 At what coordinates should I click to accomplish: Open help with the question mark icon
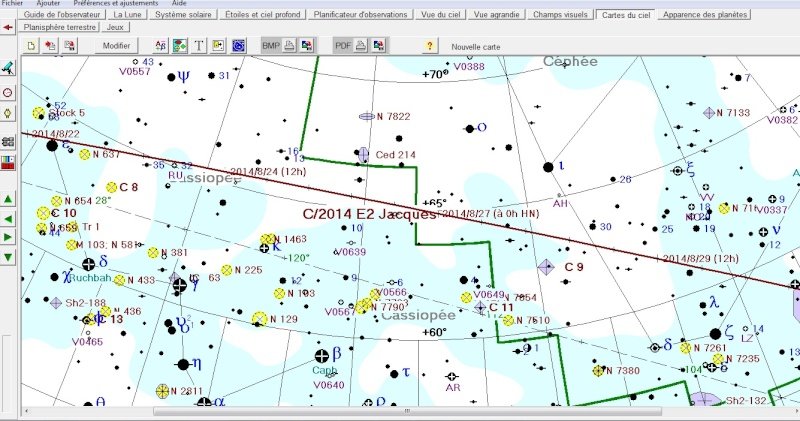click(430, 46)
